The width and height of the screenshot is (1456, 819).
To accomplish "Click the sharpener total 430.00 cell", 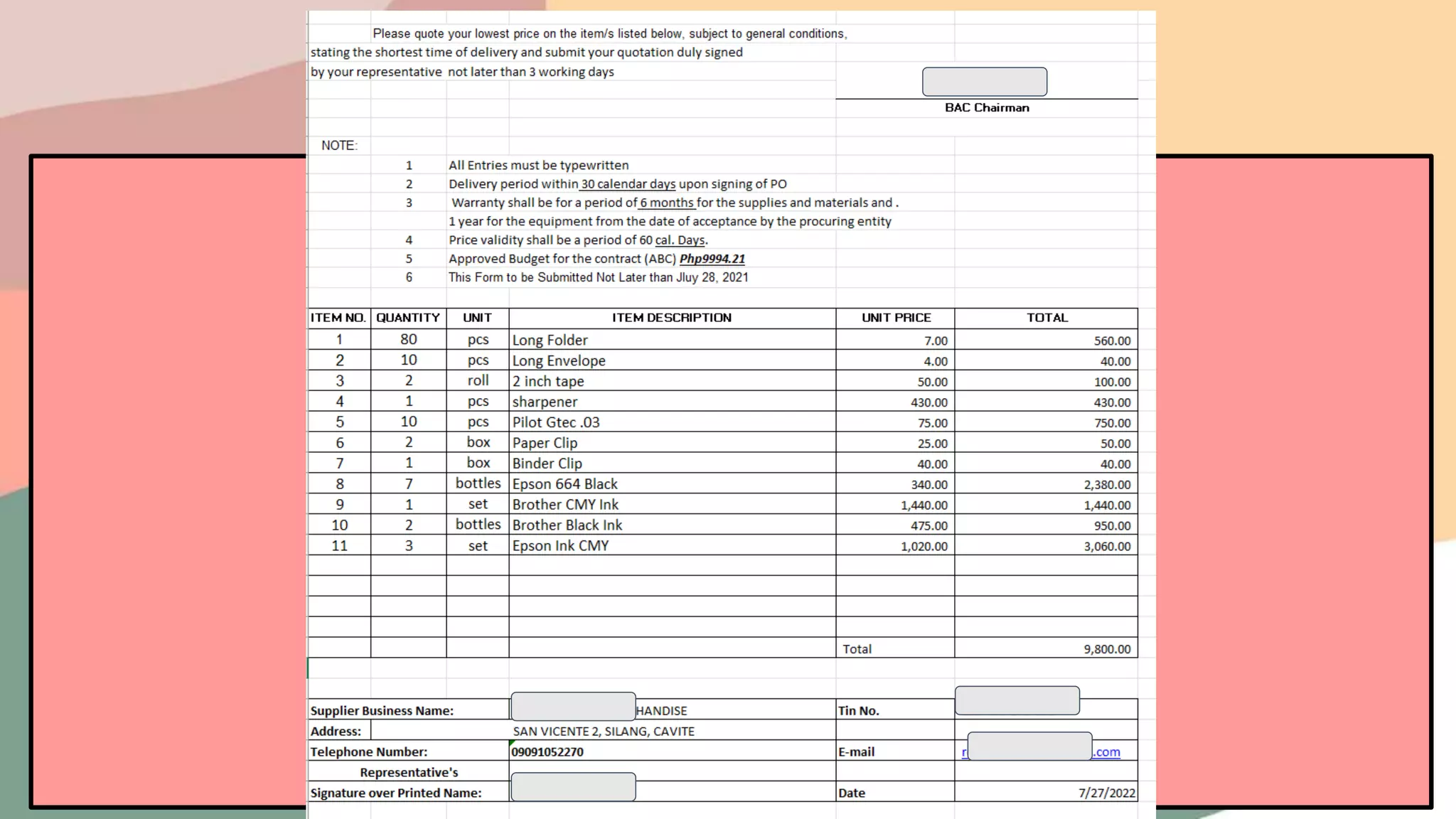I will point(1111,402).
